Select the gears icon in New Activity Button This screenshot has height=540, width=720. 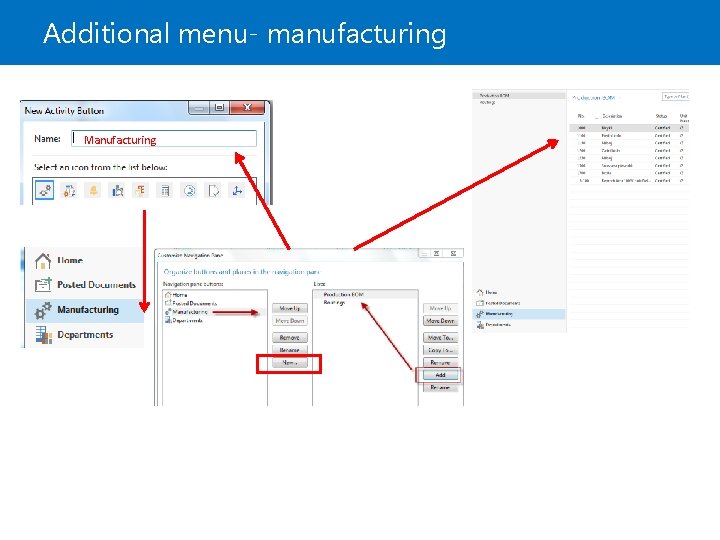[x=45, y=191]
